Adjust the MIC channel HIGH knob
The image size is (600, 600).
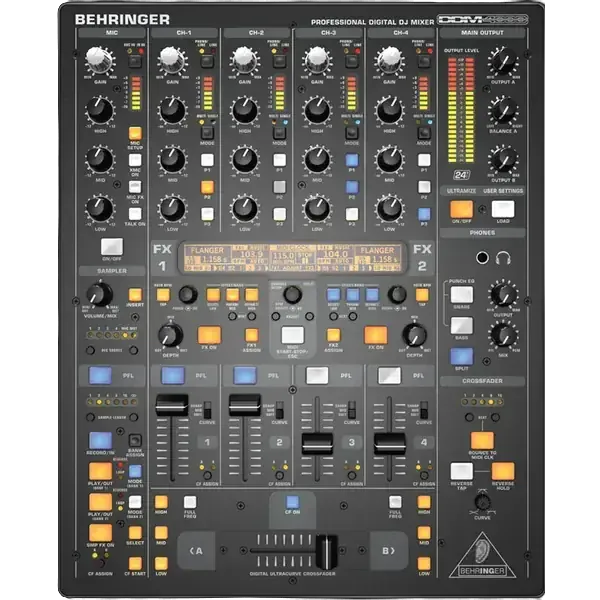tap(99, 110)
